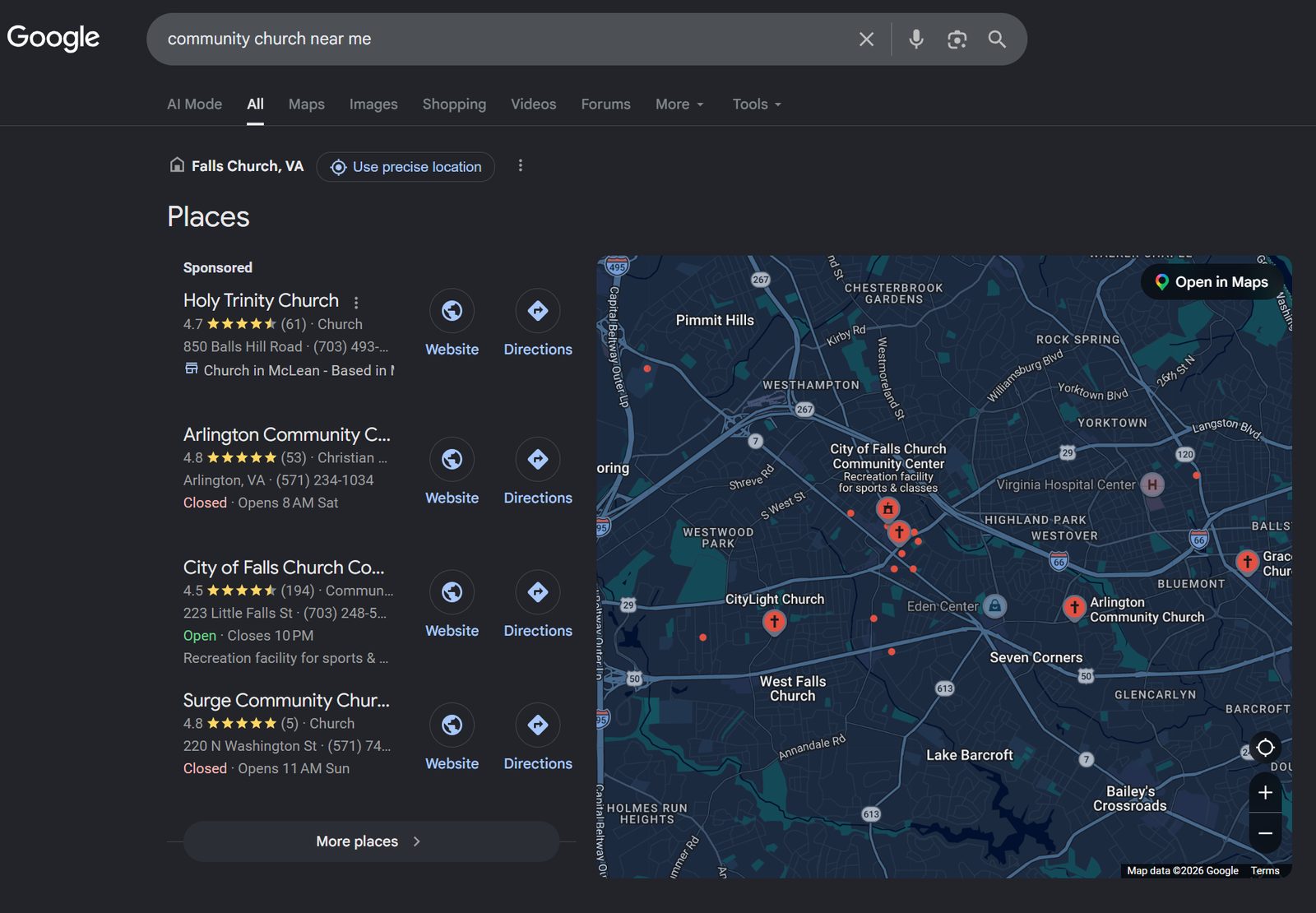Switch to Videos tab
1316x913 pixels.
[533, 104]
